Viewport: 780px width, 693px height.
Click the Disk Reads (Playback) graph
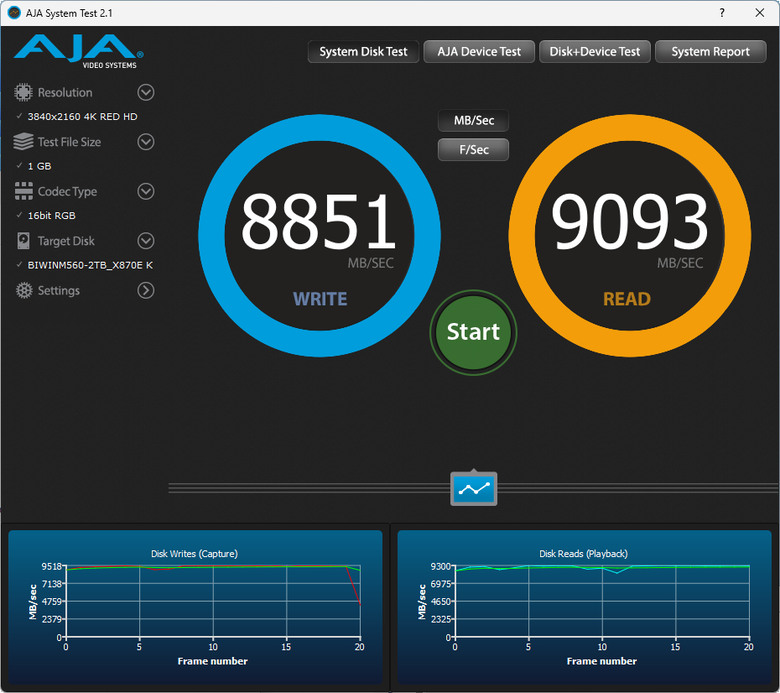(x=585, y=606)
